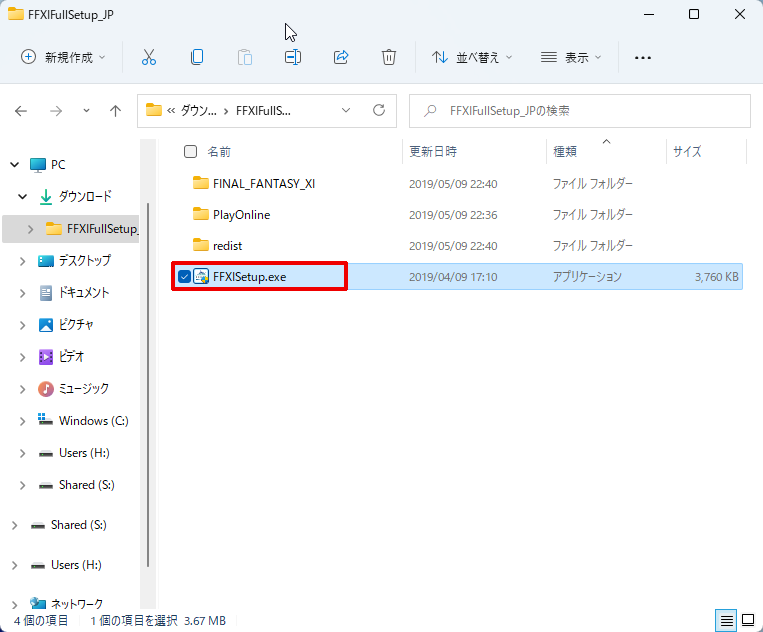Go forward with the right arrow
The width and height of the screenshot is (763, 632).
click(x=56, y=111)
